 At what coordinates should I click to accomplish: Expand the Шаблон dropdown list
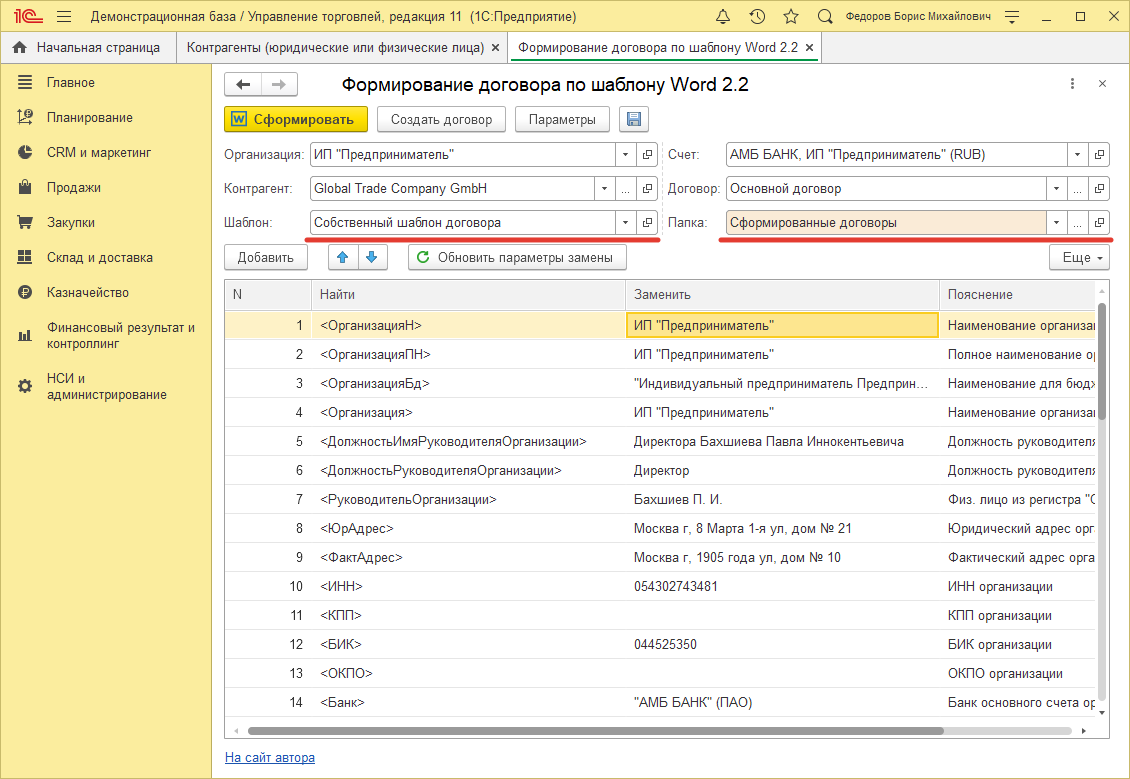(x=625, y=222)
